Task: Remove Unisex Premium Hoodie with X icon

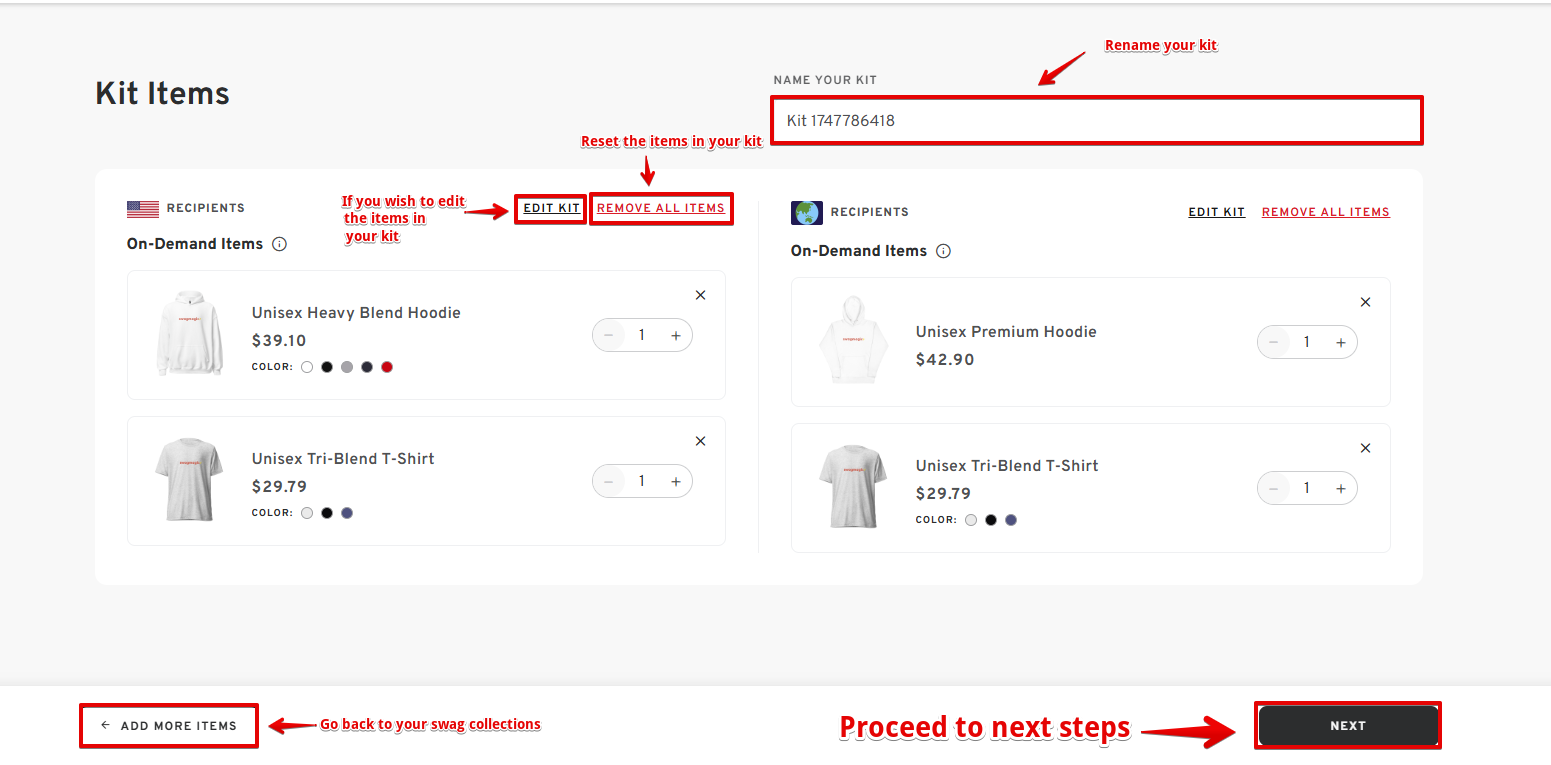Action: [1365, 302]
